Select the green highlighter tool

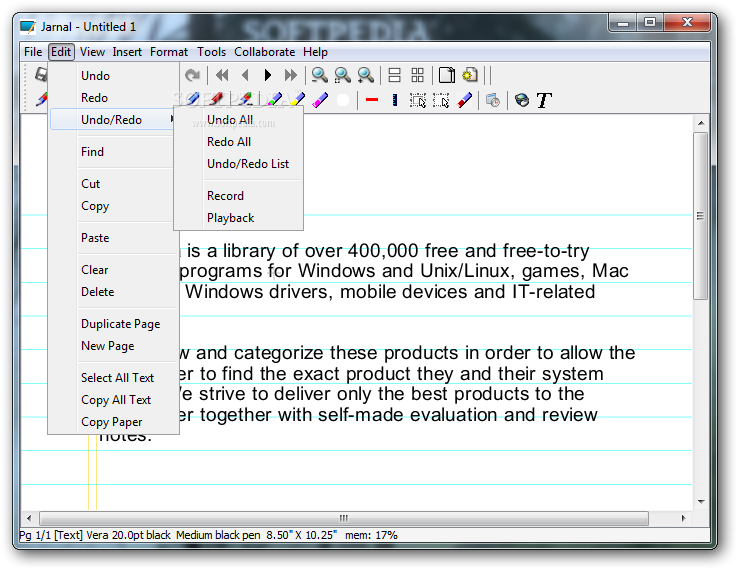click(274, 100)
